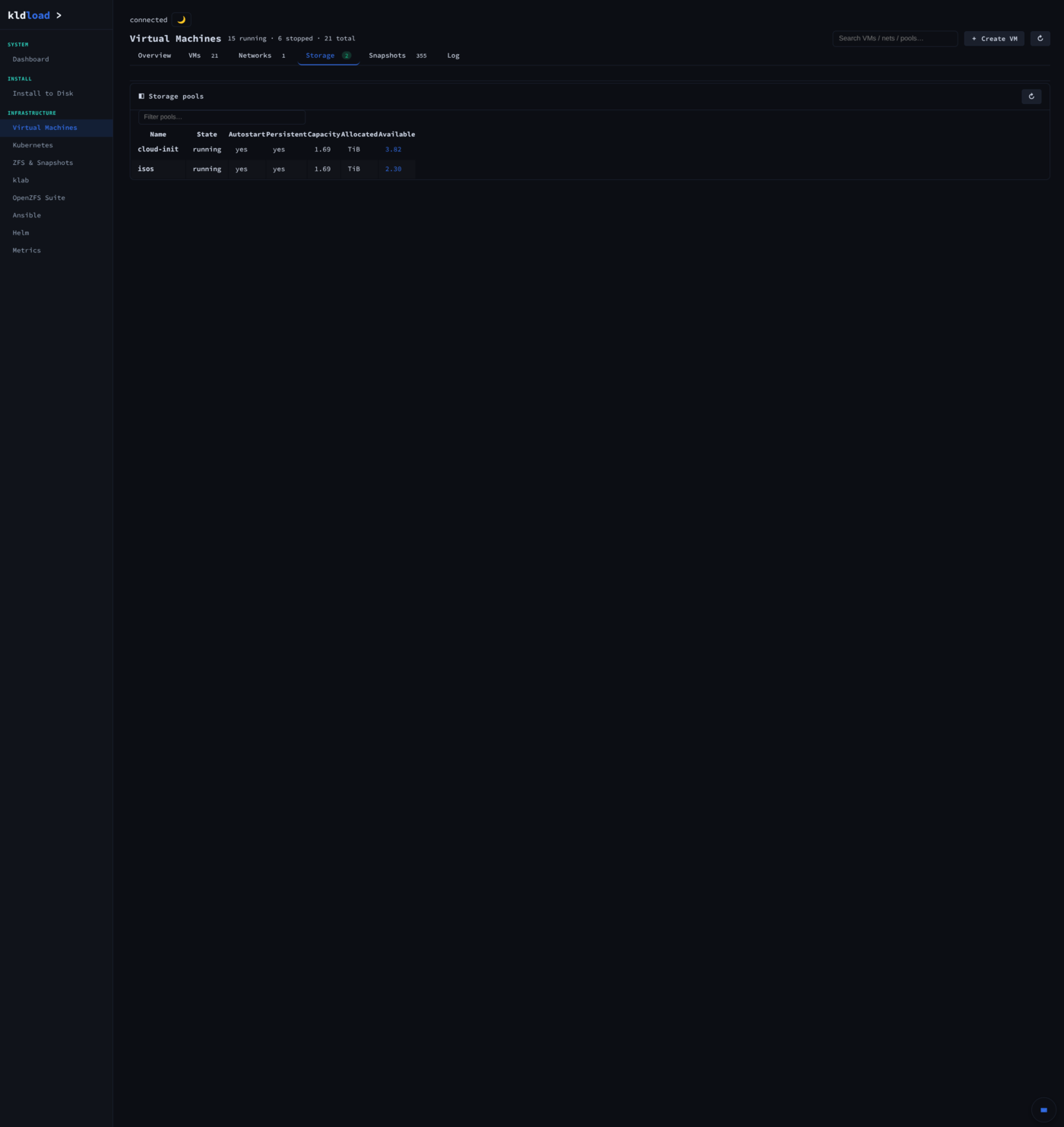This screenshot has width=1064, height=1127.
Task: Select the cloud-init pool name
Action: tap(158, 149)
